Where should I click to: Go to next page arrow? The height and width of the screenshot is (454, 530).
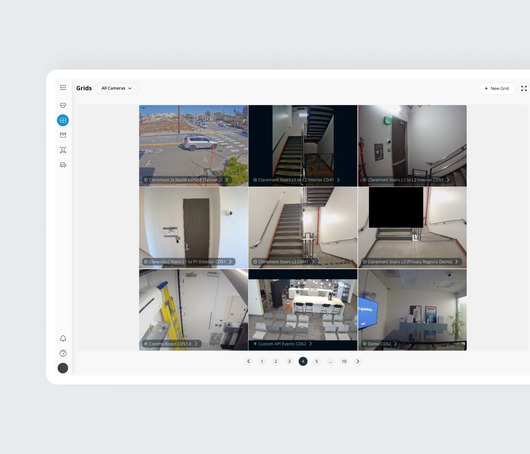click(358, 361)
